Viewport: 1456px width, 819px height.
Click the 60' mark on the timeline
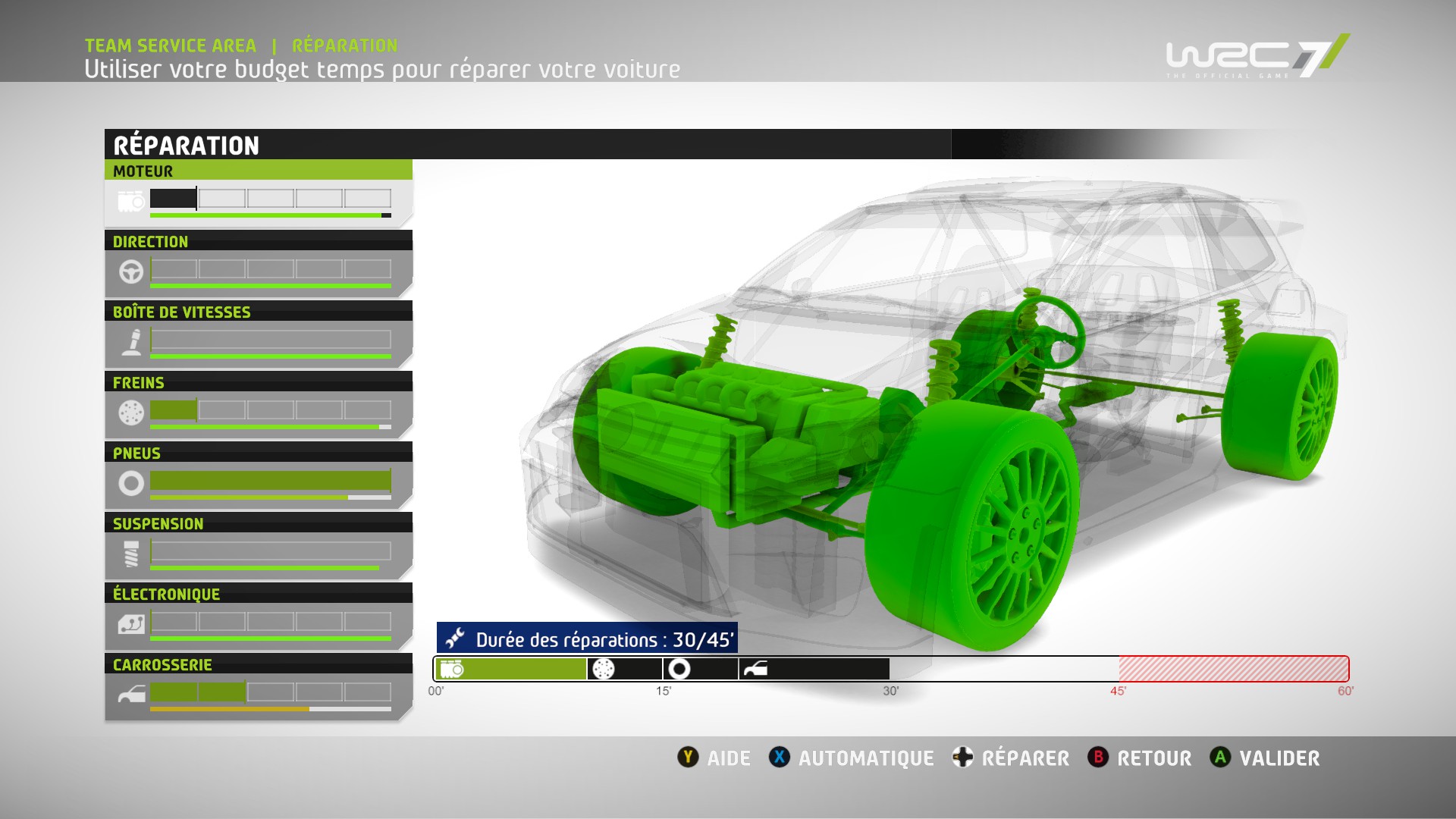tap(1345, 691)
